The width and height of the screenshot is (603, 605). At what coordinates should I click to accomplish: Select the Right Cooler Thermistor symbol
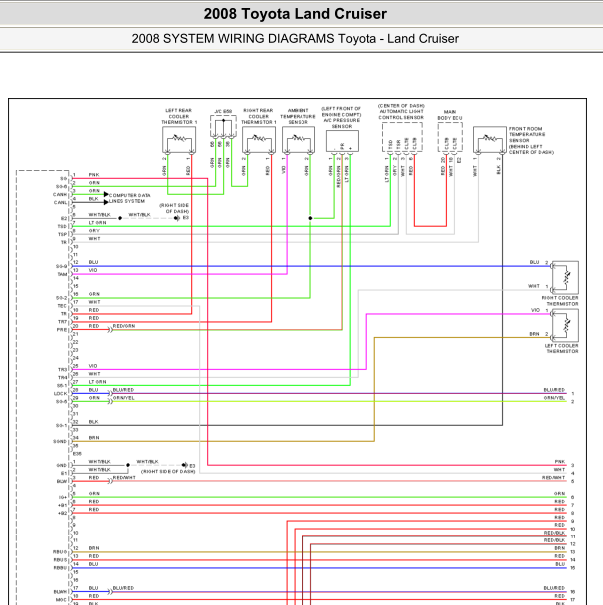[x=565, y=277]
